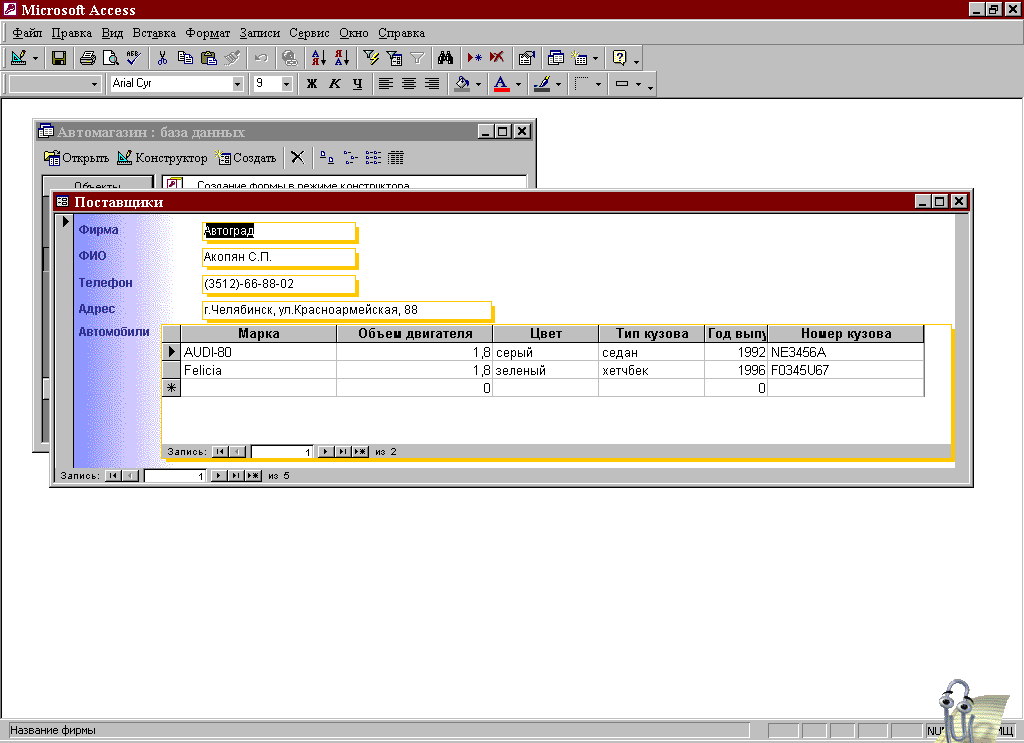
Task: Switch database window to details view
Action: 396,157
